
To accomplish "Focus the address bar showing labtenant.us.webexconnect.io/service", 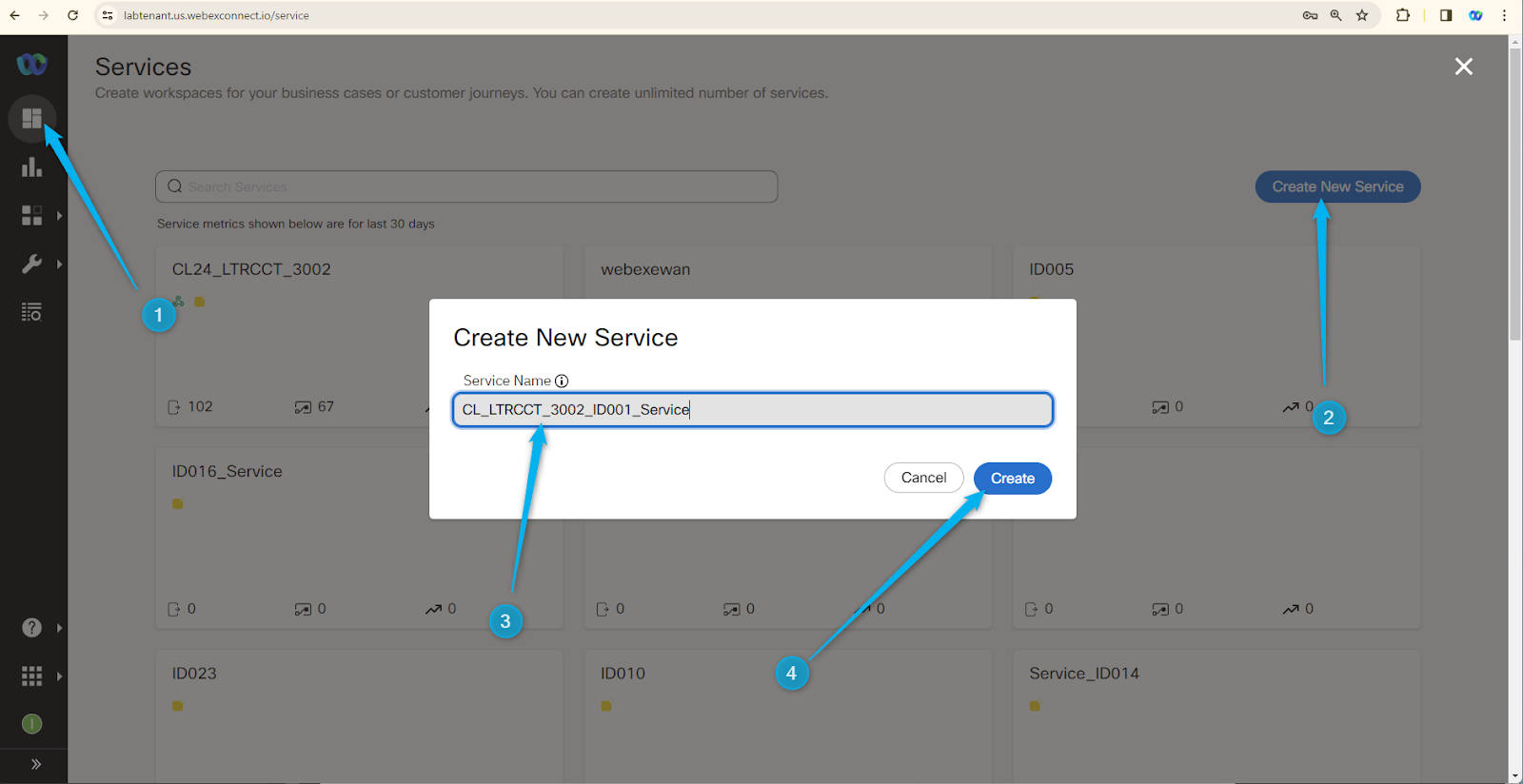I will (216, 15).
